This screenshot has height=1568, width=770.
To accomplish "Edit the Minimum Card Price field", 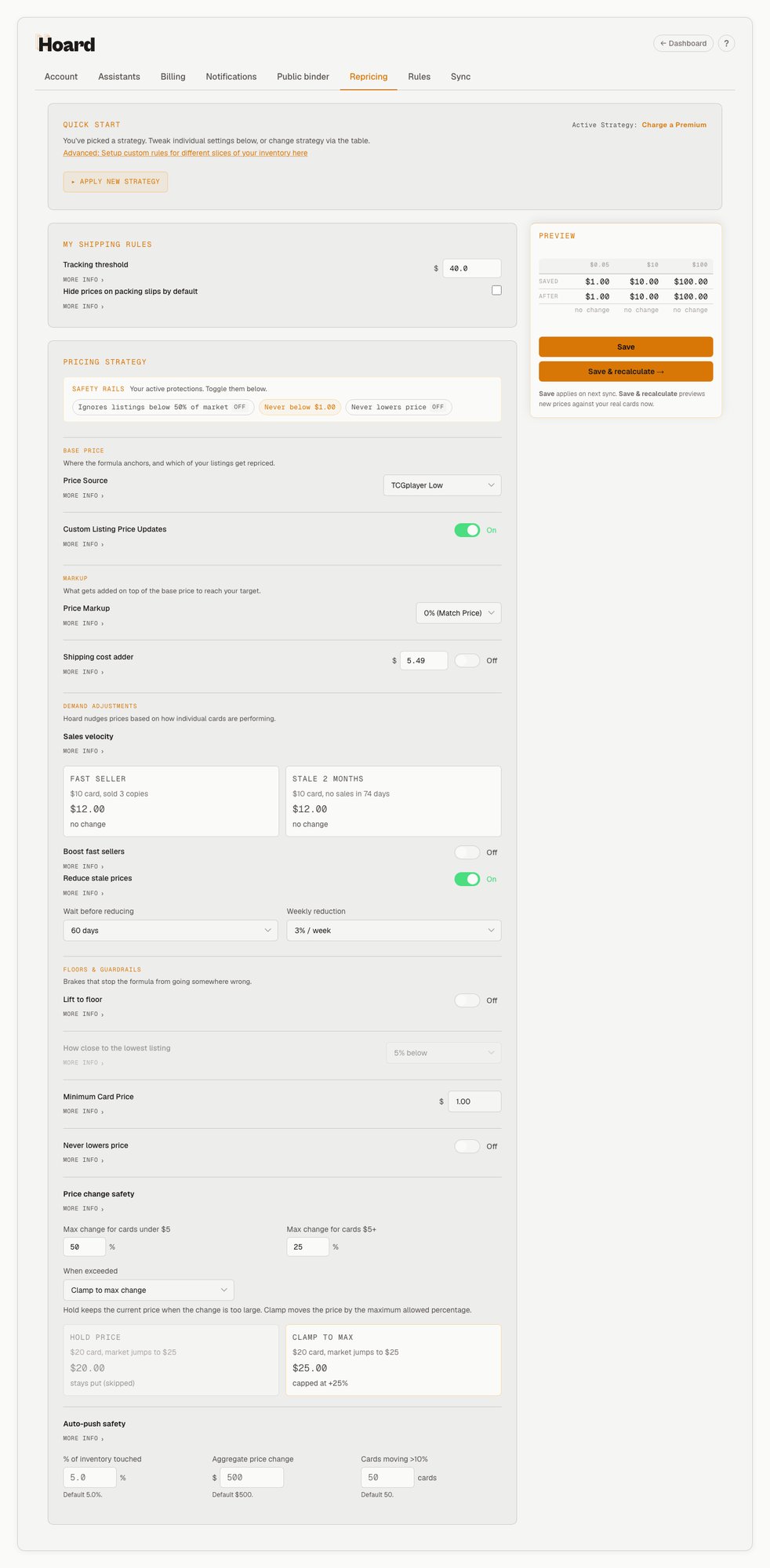I will [x=474, y=1102].
